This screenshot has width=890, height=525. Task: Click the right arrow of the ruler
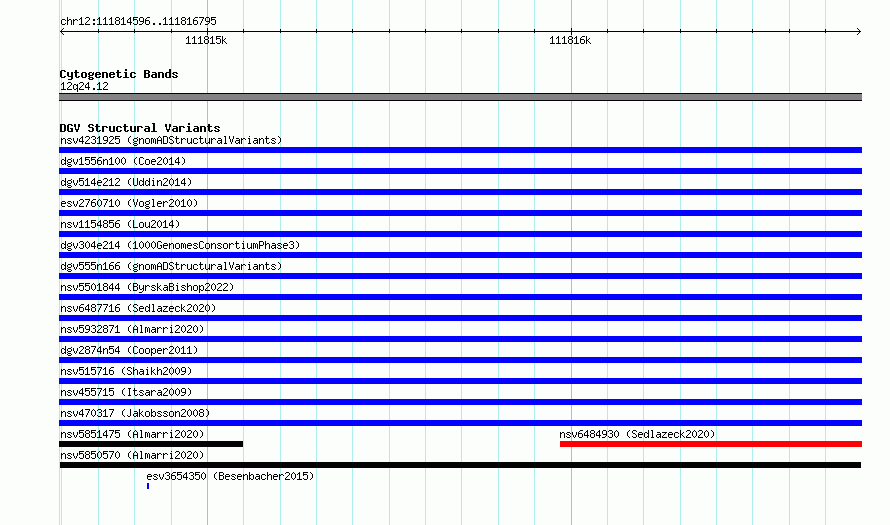point(858,32)
